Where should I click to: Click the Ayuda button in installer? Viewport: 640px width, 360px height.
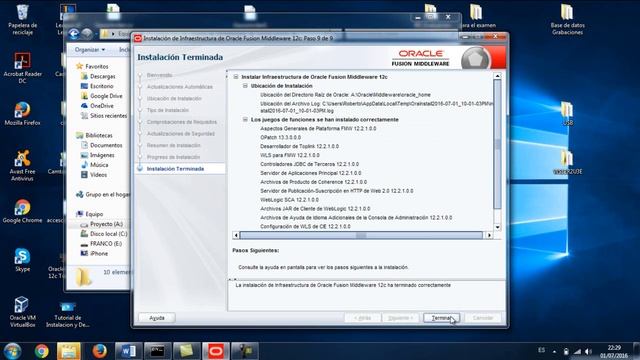[x=157, y=318]
